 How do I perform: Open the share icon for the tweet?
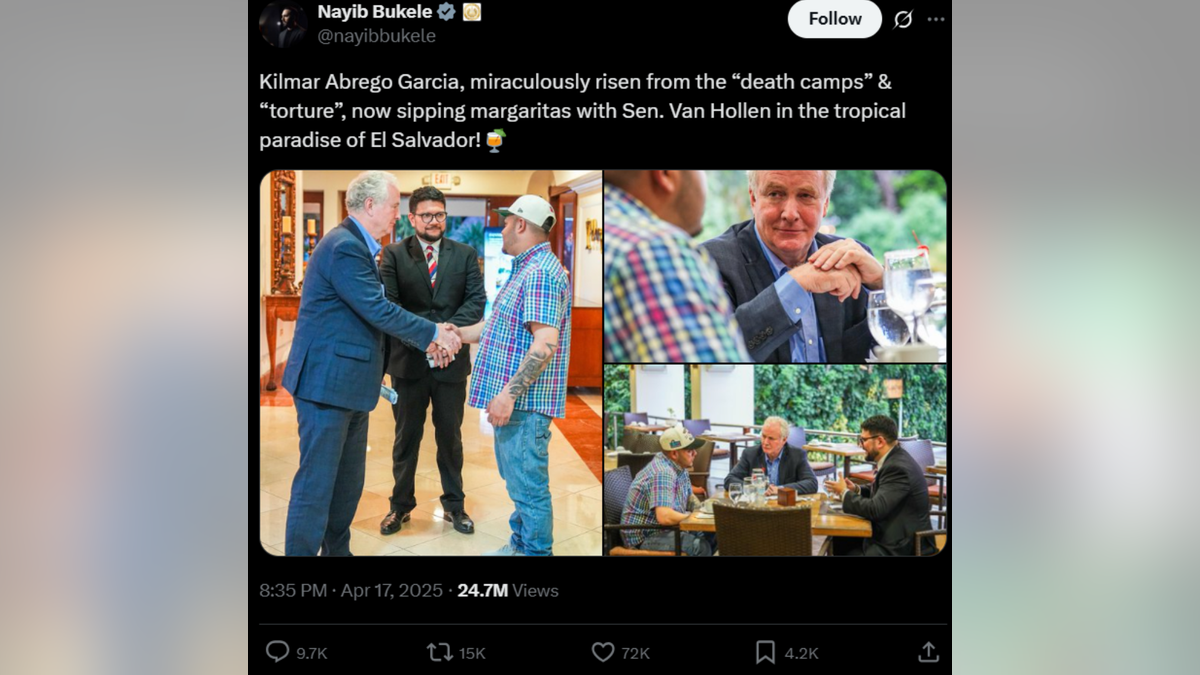pos(928,652)
